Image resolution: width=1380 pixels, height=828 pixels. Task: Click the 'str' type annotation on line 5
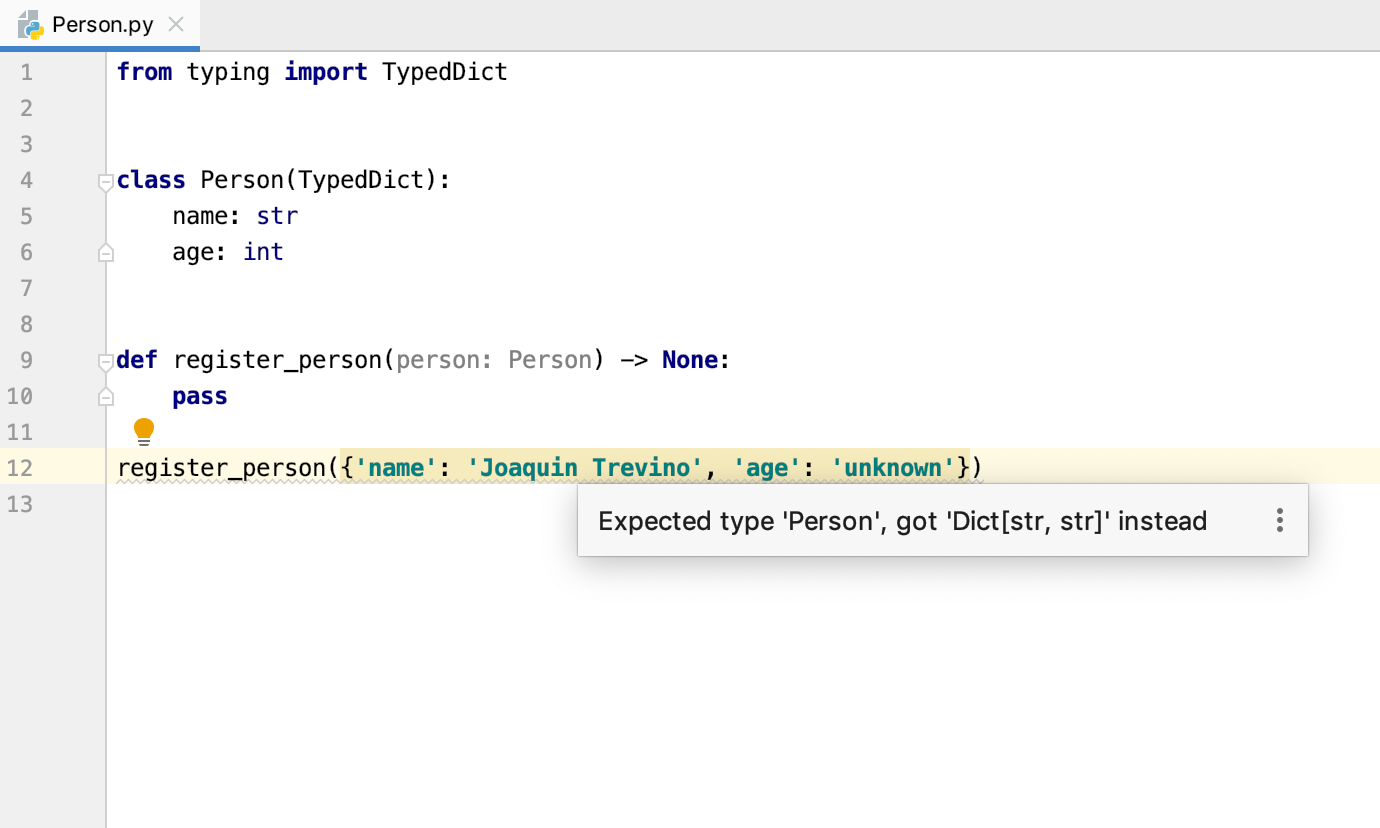277,216
